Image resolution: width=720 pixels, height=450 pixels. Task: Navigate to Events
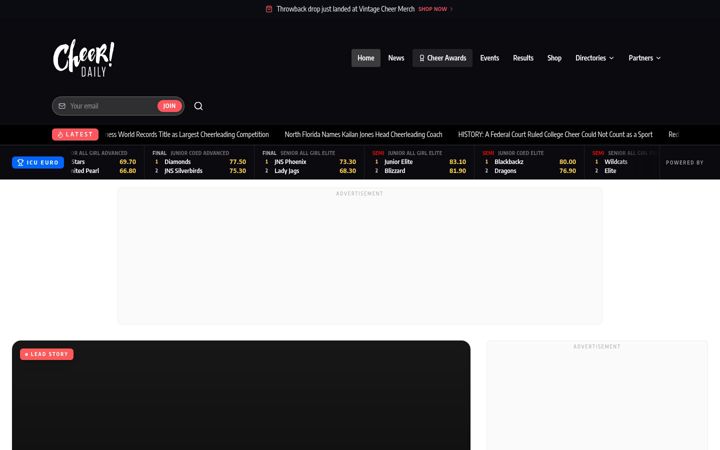pos(489,58)
